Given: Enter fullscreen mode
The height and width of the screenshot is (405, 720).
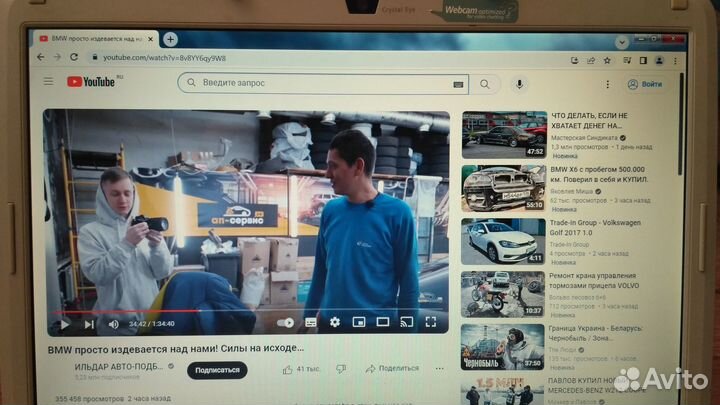Looking at the screenshot, I should [x=431, y=322].
